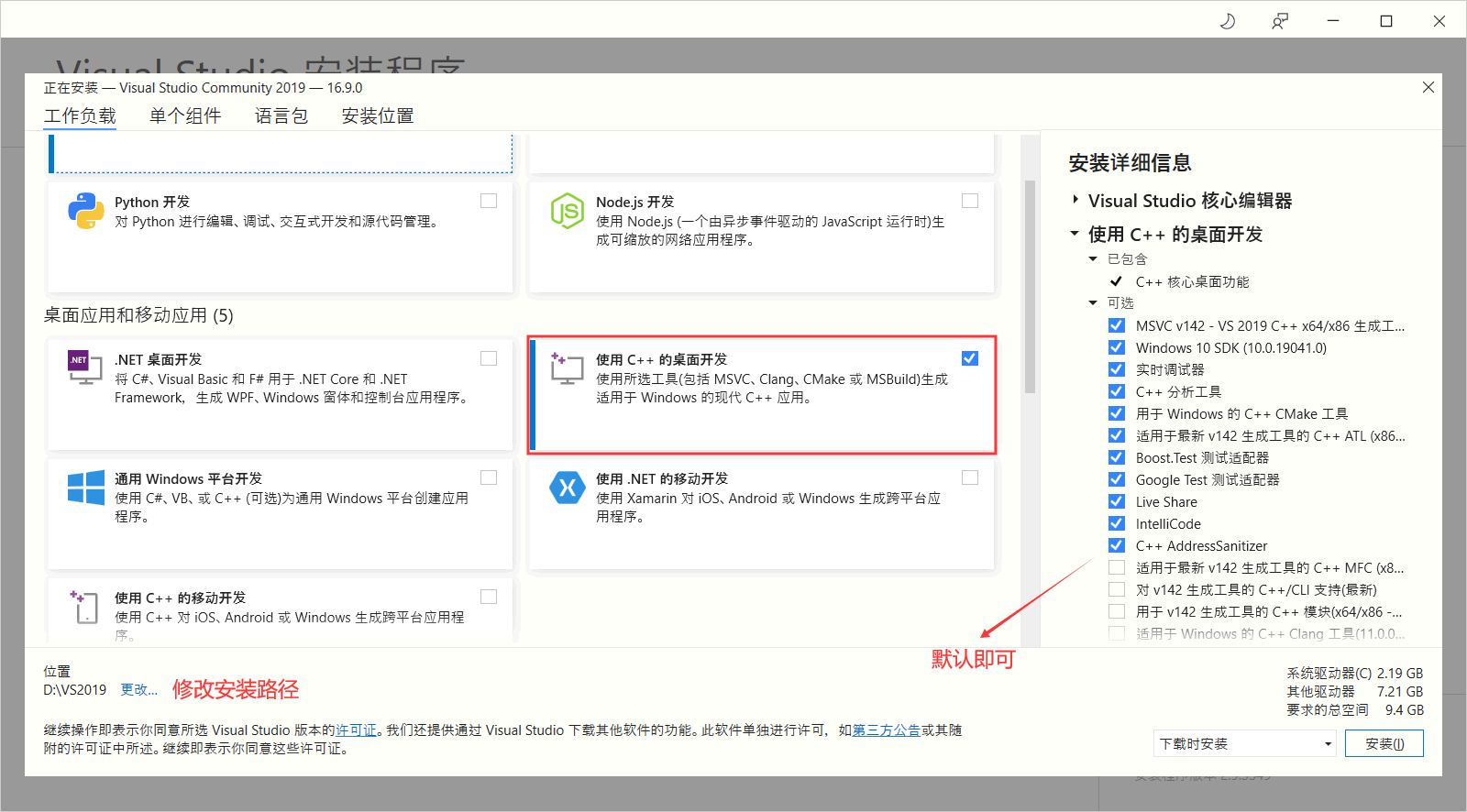Open the feedback icon in title bar
The width and height of the screenshot is (1467, 812).
point(1280,20)
